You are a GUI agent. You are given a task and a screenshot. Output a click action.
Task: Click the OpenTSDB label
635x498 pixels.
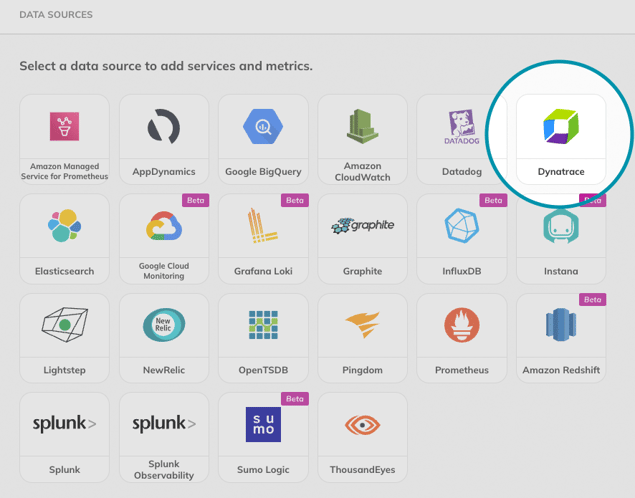(263, 370)
